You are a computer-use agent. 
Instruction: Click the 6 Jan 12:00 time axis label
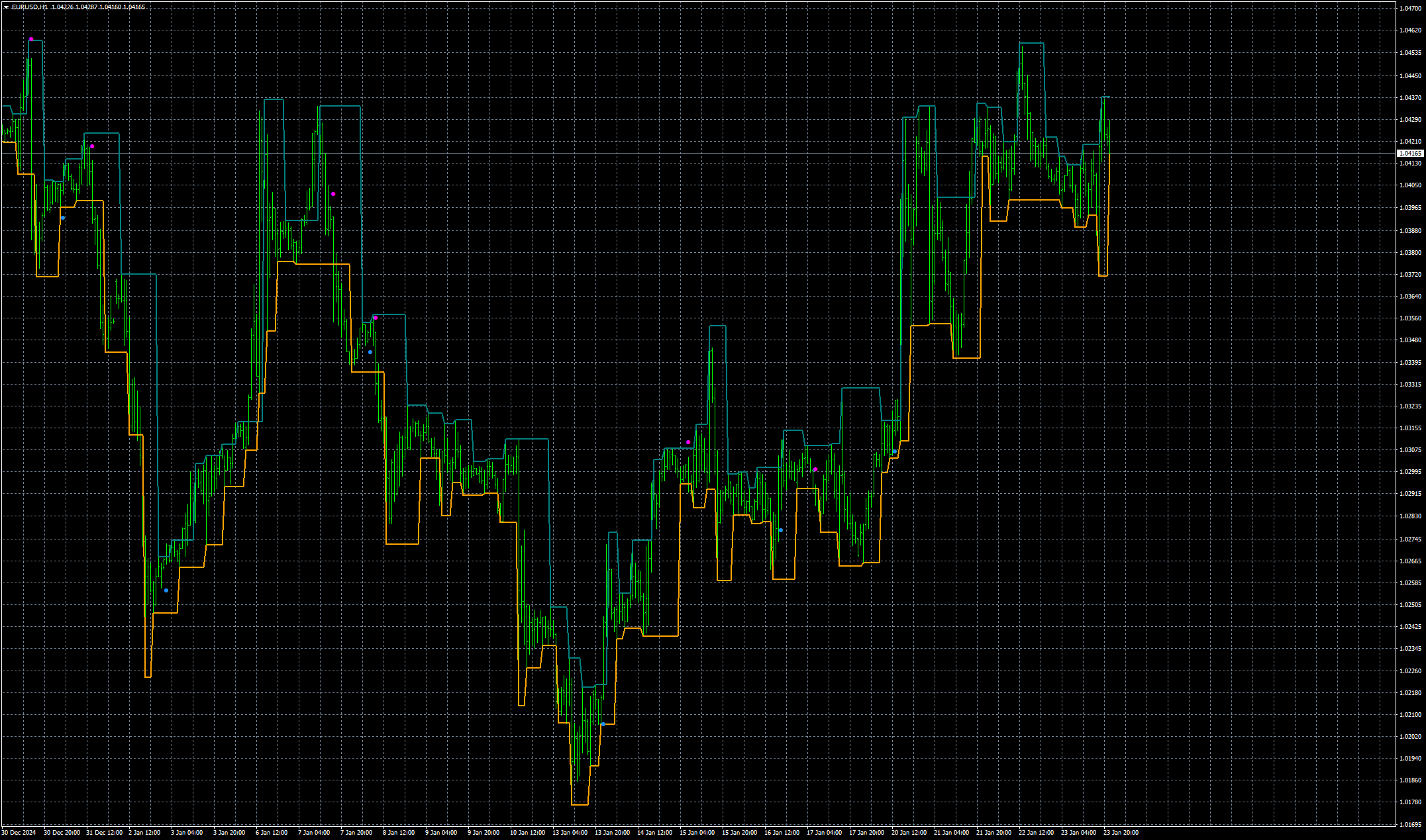click(x=272, y=833)
